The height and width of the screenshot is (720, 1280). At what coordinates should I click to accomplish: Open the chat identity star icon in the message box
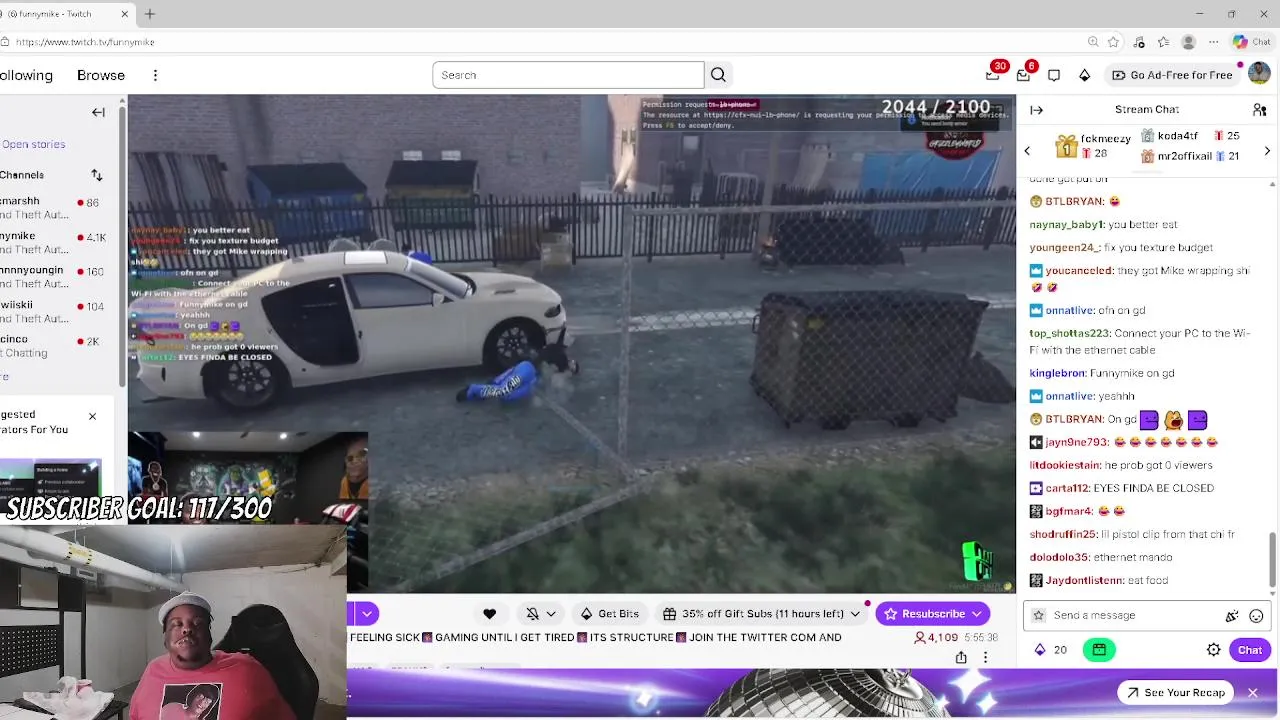(x=1038, y=616)
